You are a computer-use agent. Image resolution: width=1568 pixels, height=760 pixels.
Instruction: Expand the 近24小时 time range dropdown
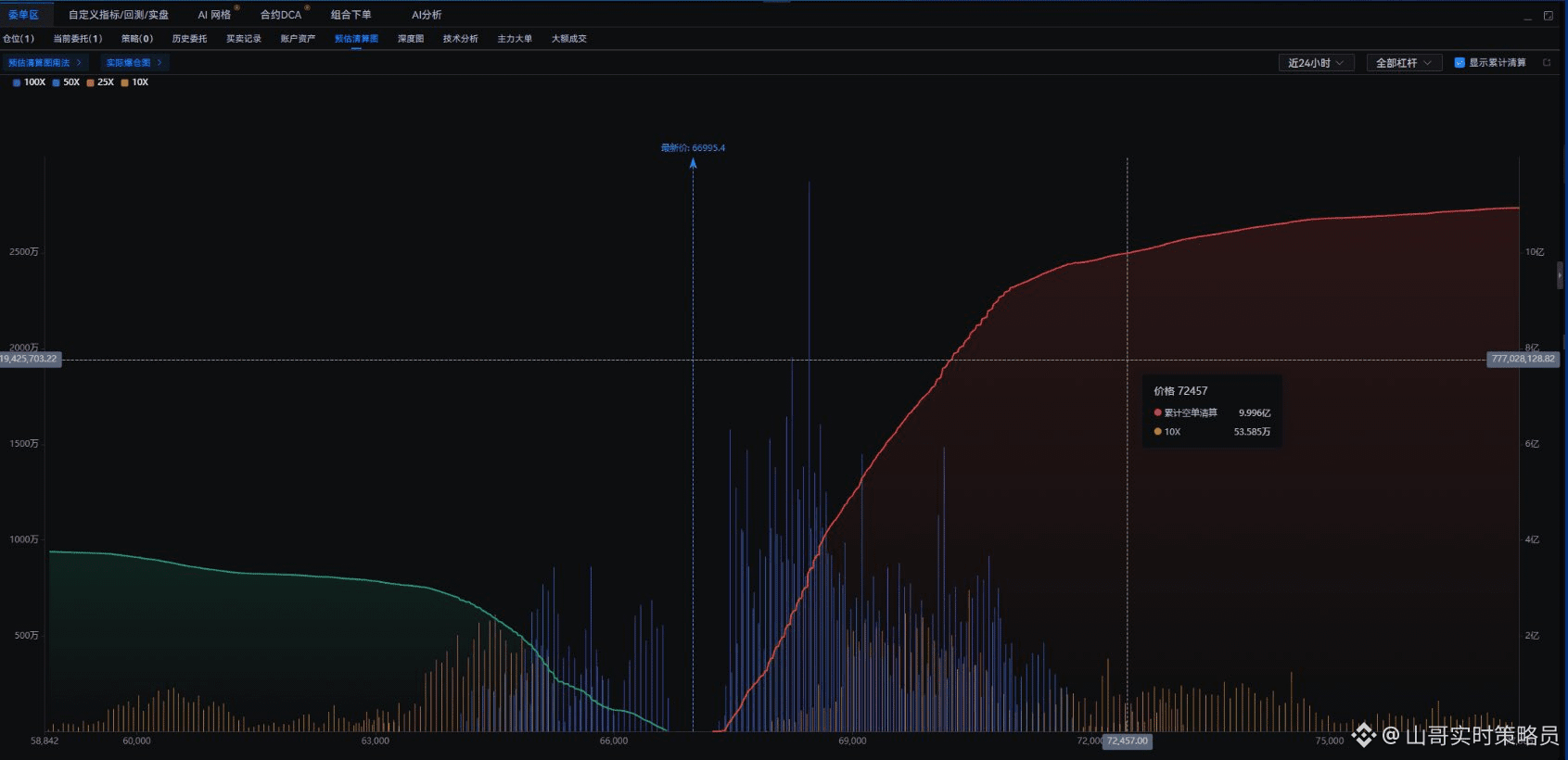[1316, 63]
